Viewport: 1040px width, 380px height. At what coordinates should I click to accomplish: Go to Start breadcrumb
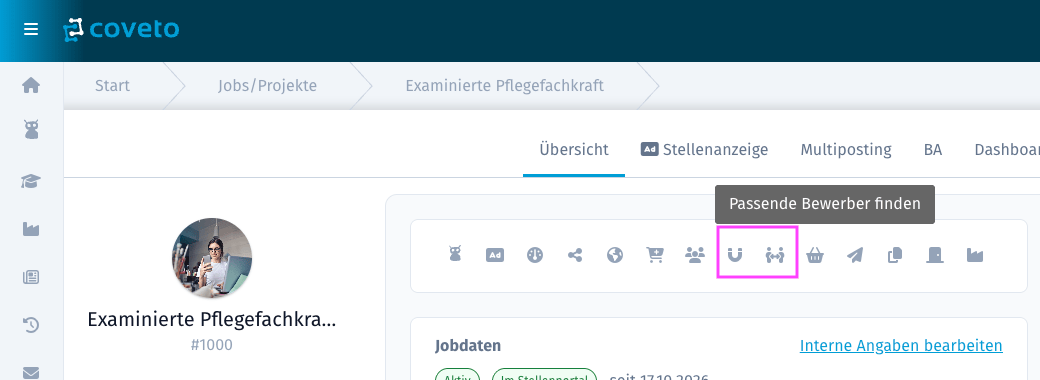coord(112,86)
